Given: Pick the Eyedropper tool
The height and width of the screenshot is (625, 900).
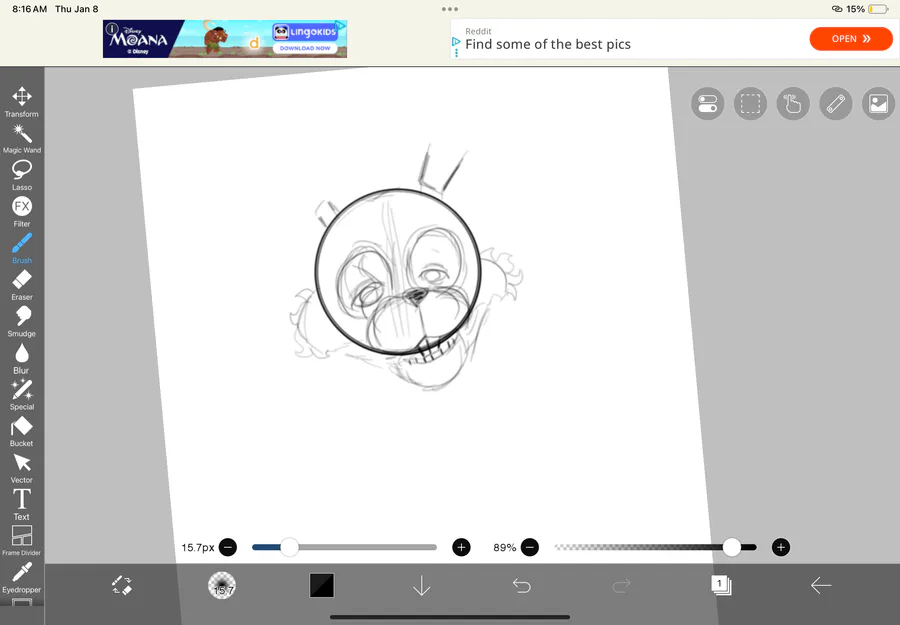Looking at the screenshot, I should click(22, 577).
